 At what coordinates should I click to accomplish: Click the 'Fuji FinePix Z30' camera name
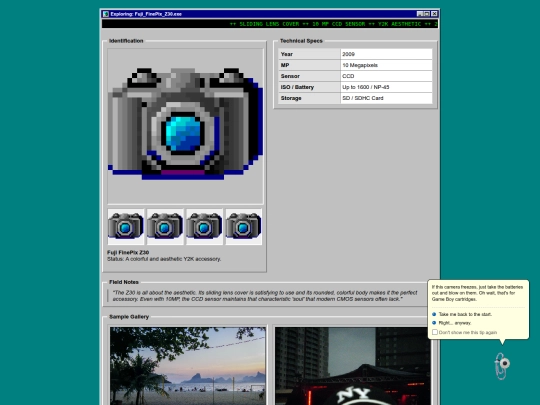128,252
